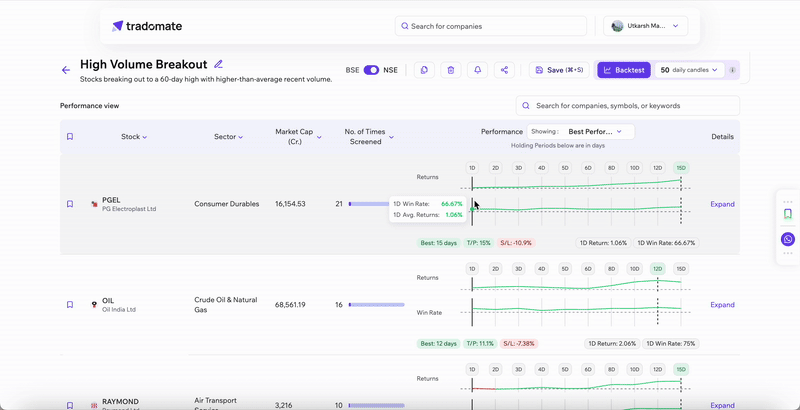Click the companies, symbols, or keywords search box

tap(628, 106)
